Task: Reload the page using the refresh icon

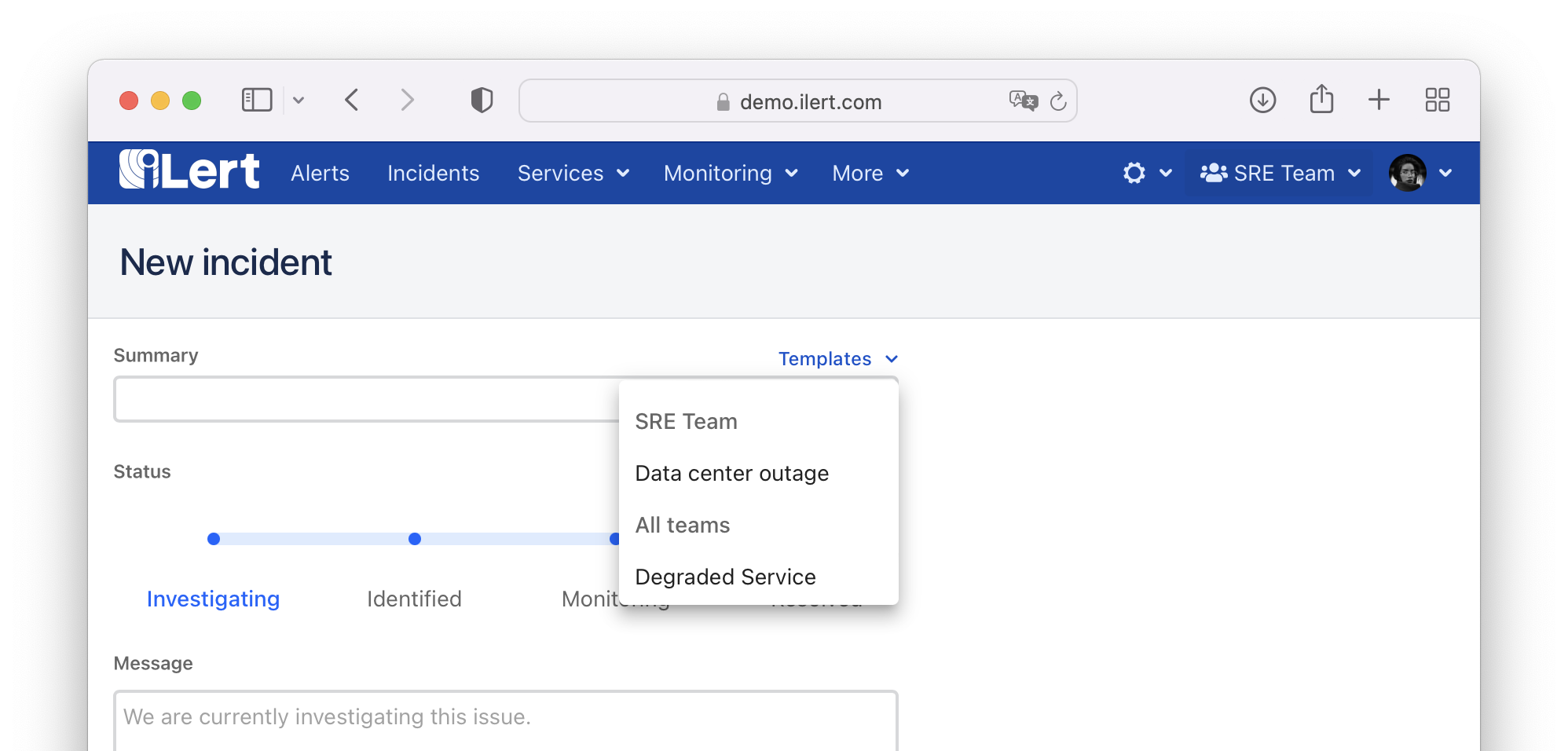Action: click(x=1058, y=101)
